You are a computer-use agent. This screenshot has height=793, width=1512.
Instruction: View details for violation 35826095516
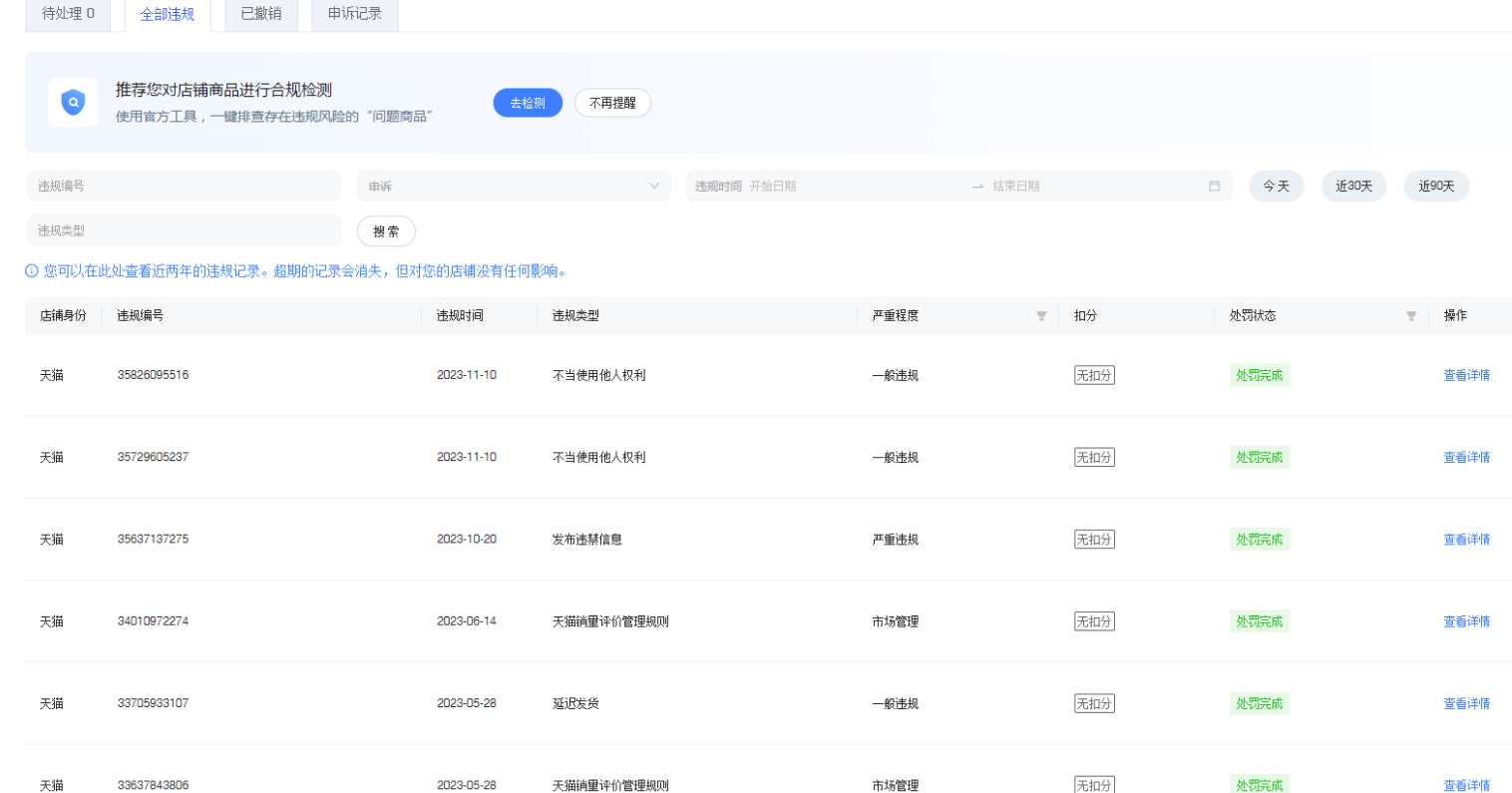1466,376
